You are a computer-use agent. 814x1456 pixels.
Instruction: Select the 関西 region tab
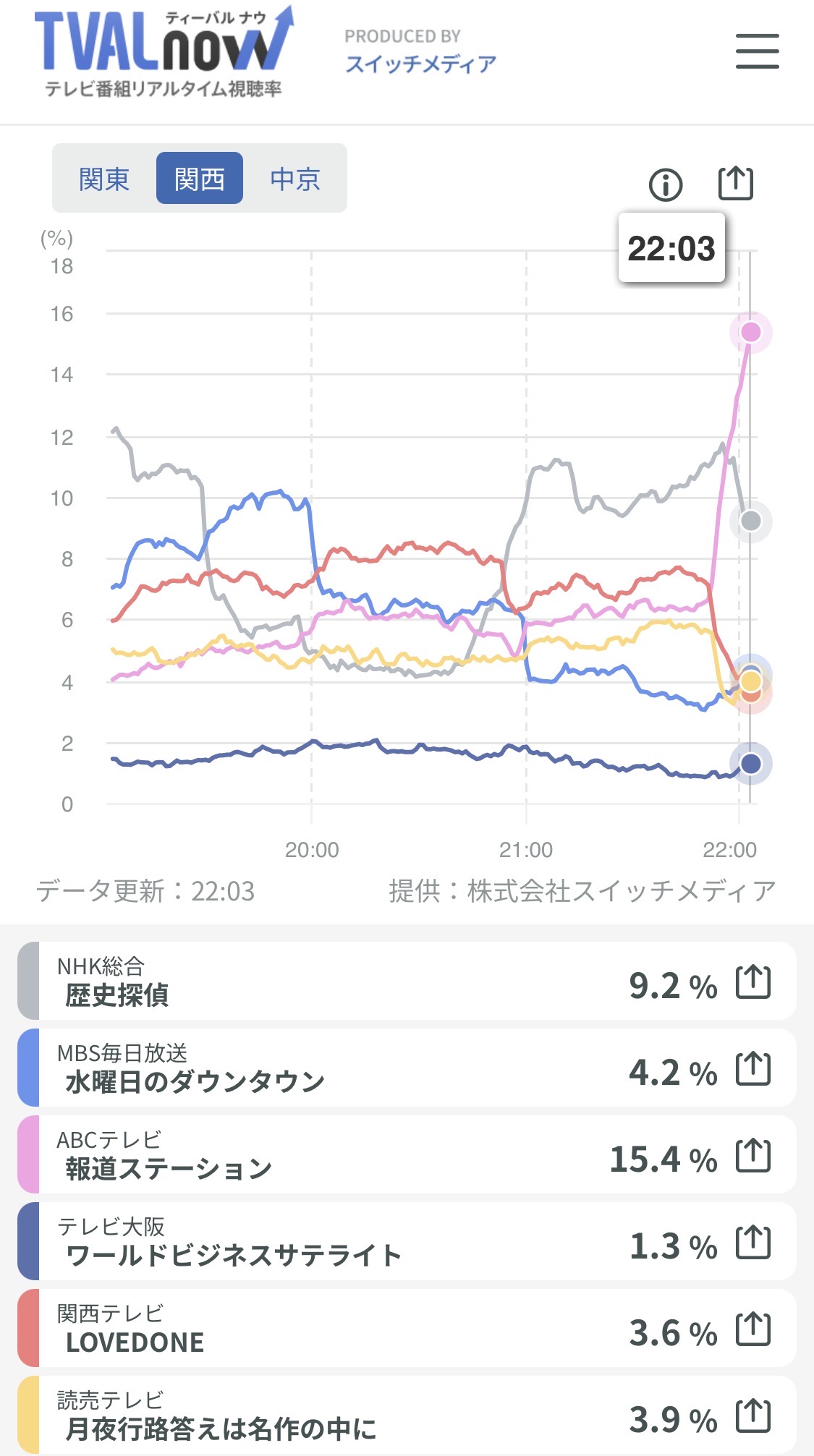click(x=200, y=179)
